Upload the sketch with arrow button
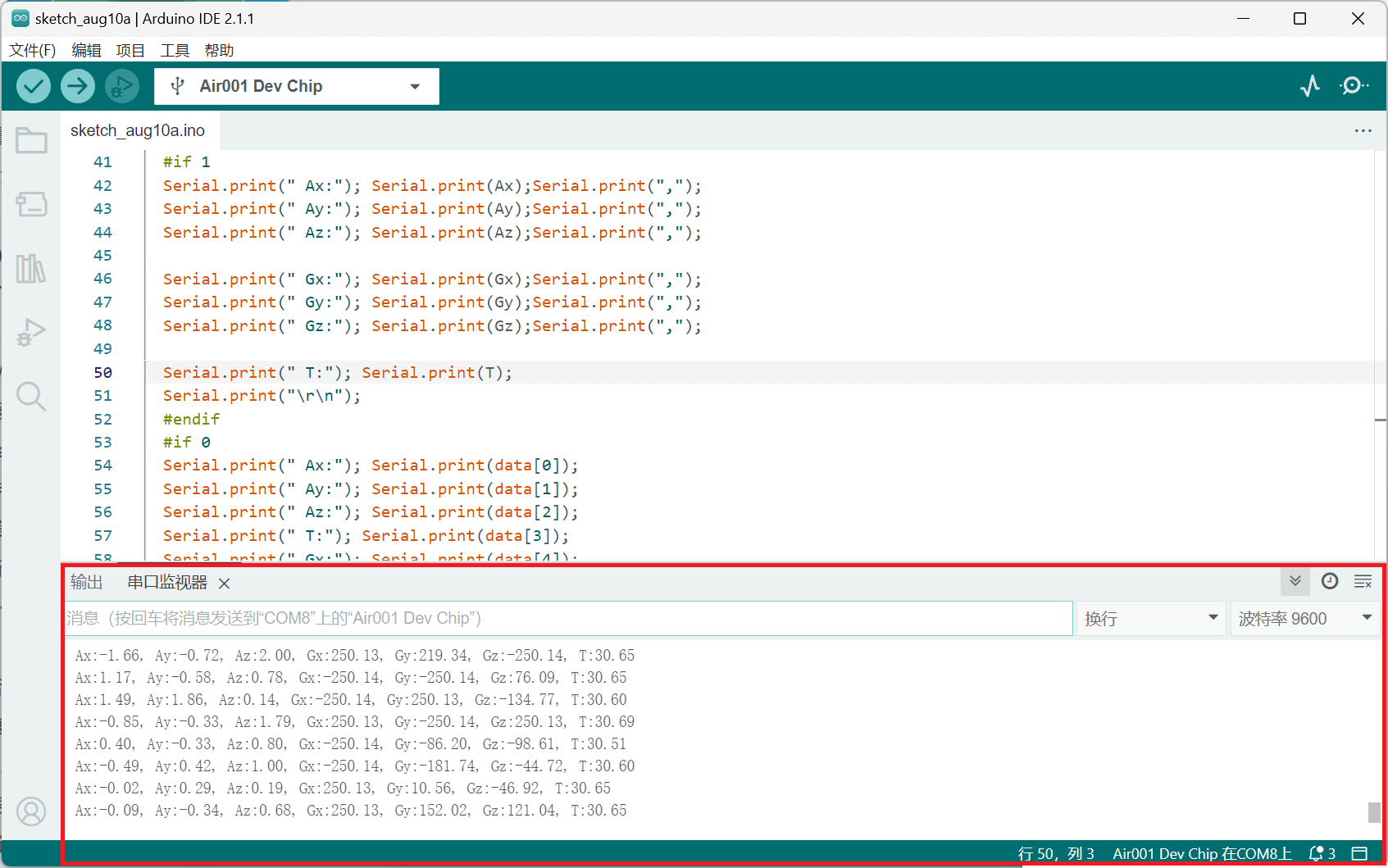The width and height of the screenshot is (1388, 868). 78,86
